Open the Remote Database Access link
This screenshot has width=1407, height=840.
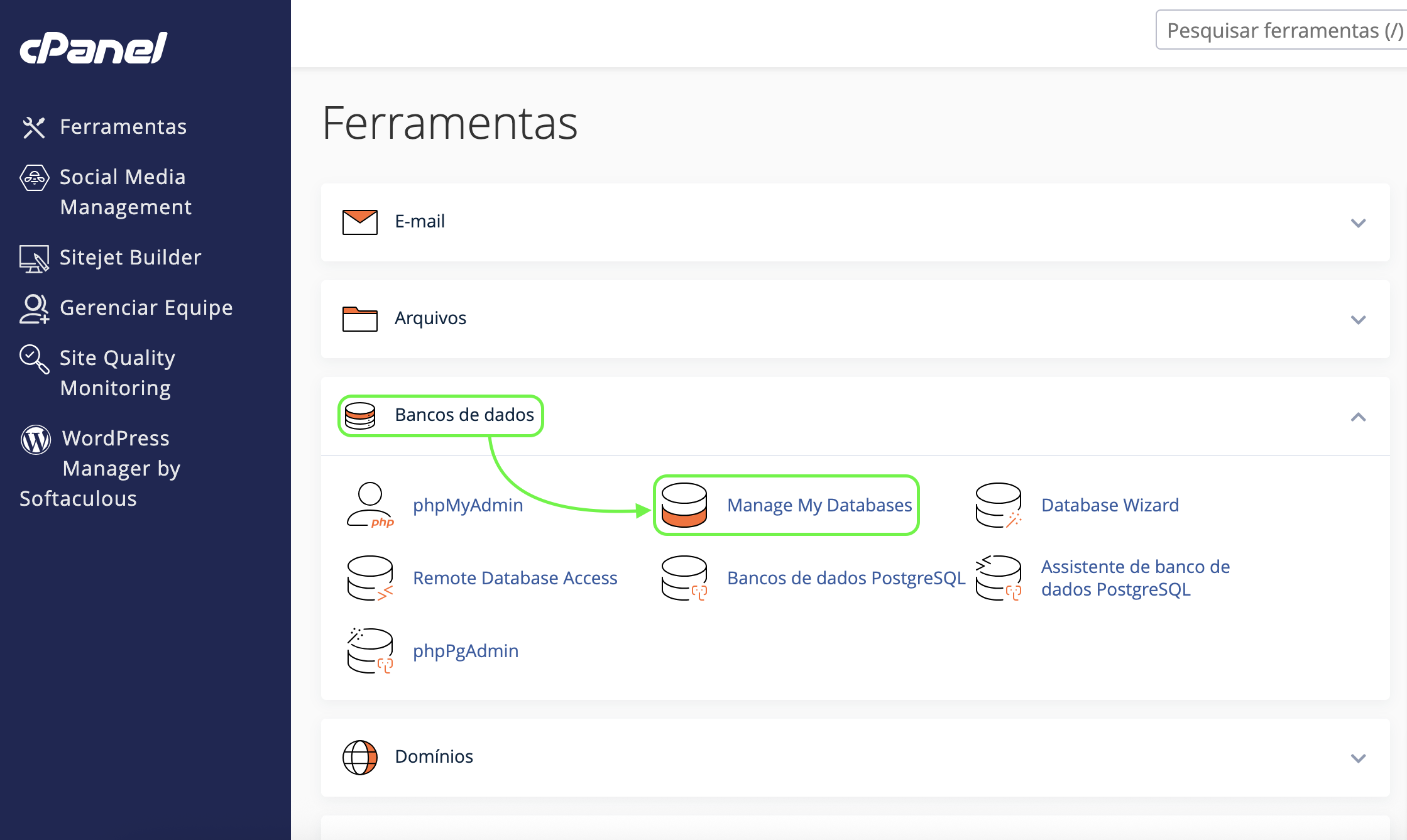coord(515,578)
